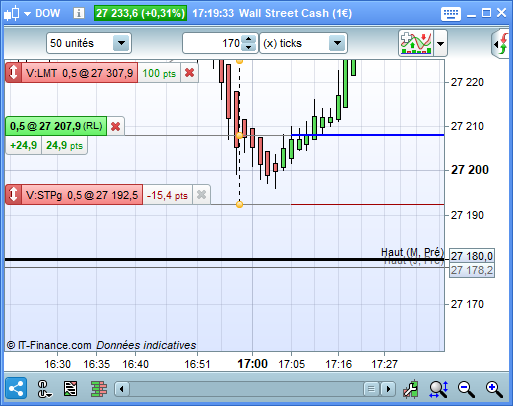Select the V:STPg 0,5 @ 27 192,5 stop label
Screen dimensions: 513x406
(x=82, y=195)
